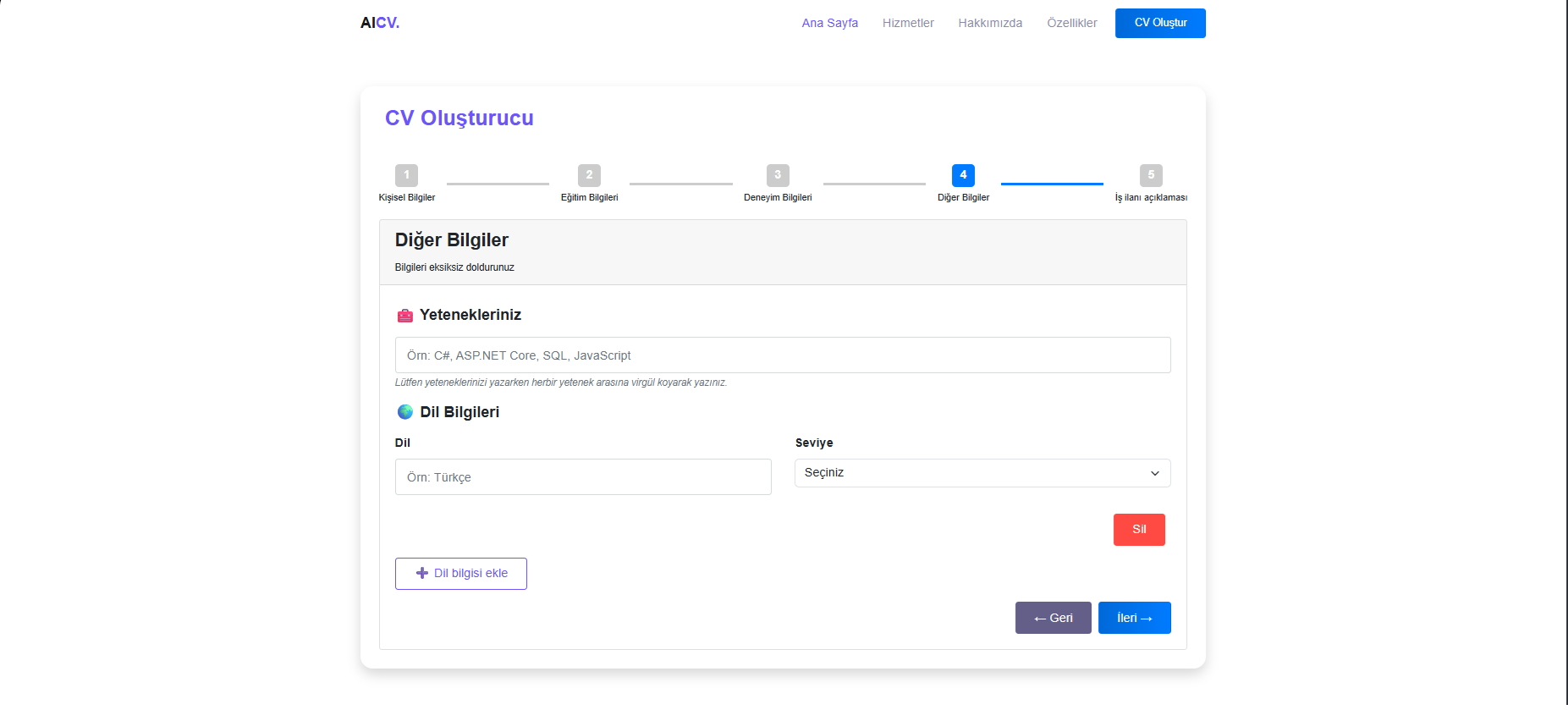Delete language entry with Sil button
The width and height of the screenshot is (1568, 710).
(x=1139, y=530)
